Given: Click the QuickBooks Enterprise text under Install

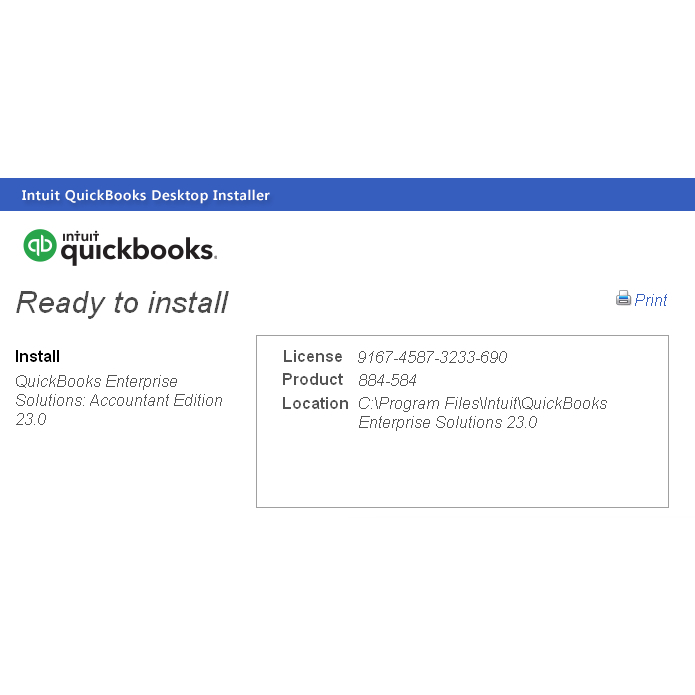Looking at the screenshot, I should [x=96, y=381].
